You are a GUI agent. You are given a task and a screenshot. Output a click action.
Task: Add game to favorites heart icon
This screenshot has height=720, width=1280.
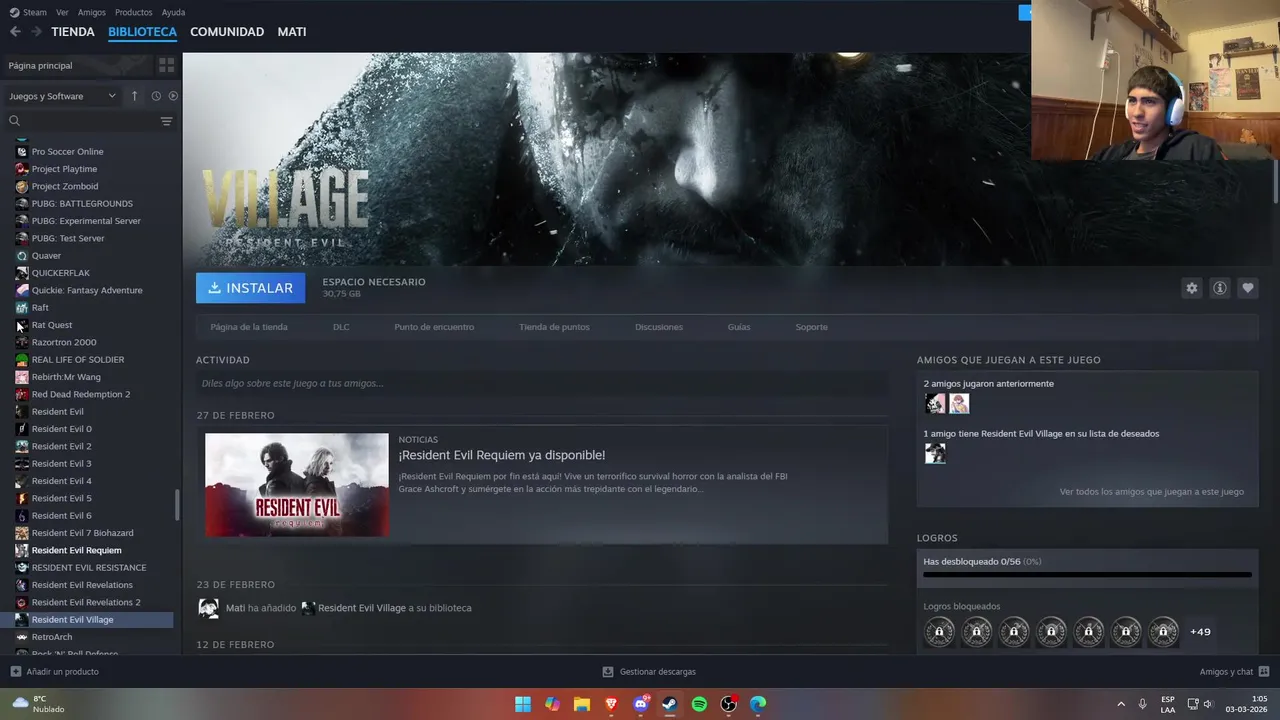coord(1247,288)
